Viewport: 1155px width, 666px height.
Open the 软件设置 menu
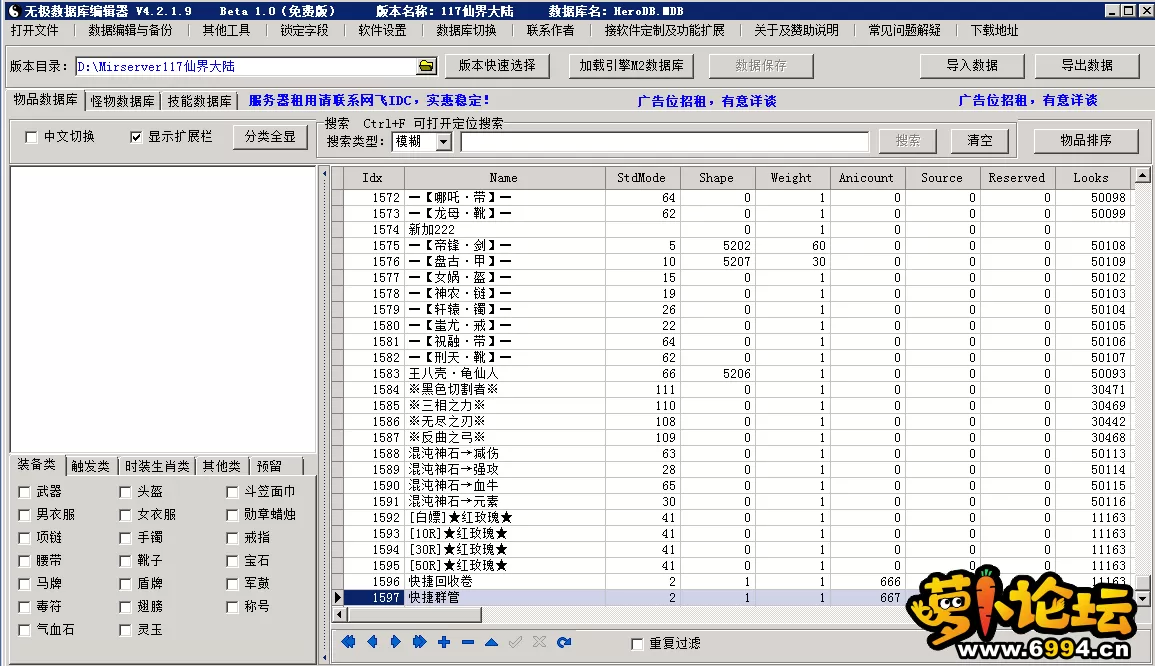point(382,30)
